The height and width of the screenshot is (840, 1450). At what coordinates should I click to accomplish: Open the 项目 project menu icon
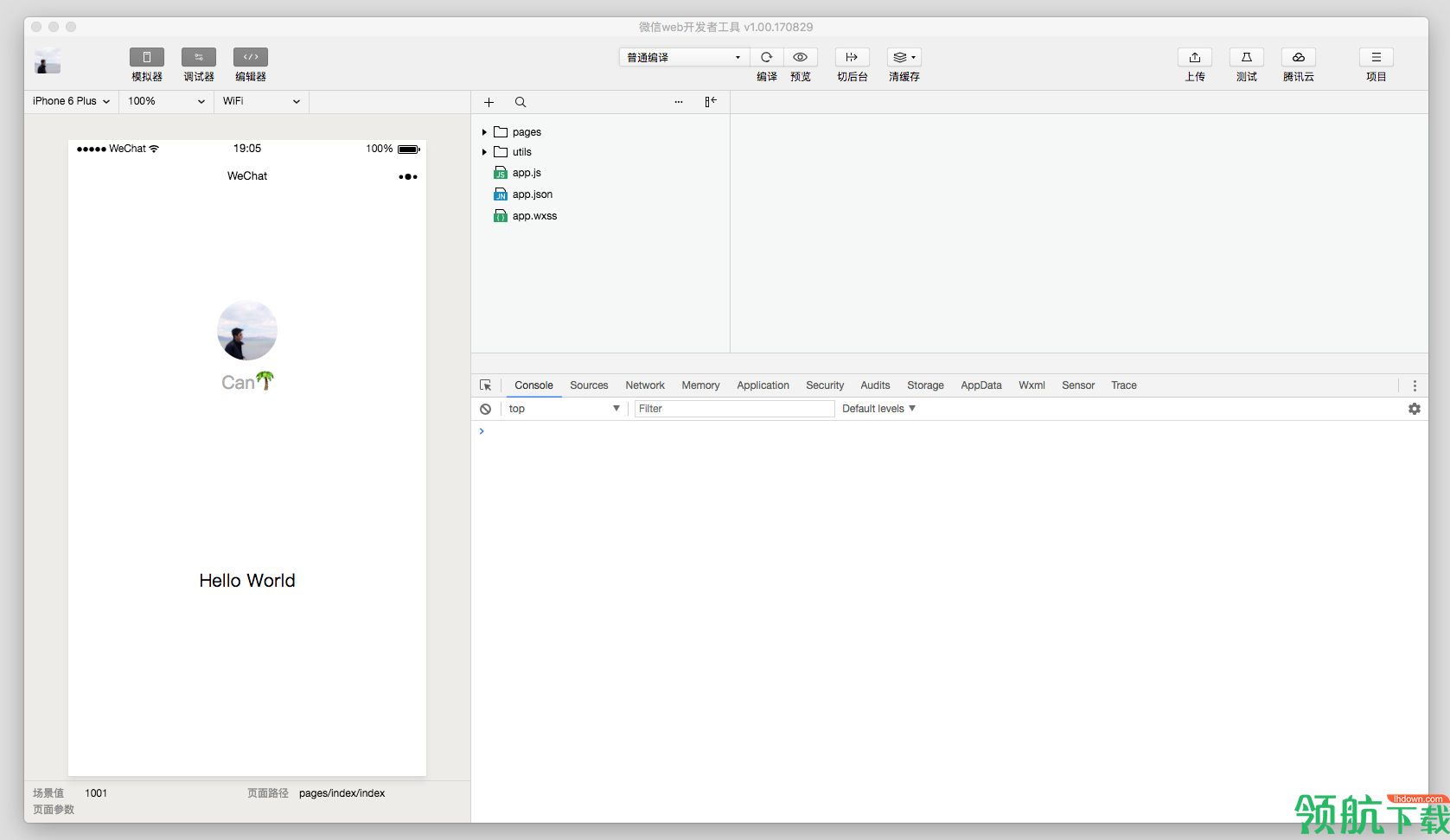click(x=1377, y=57)
